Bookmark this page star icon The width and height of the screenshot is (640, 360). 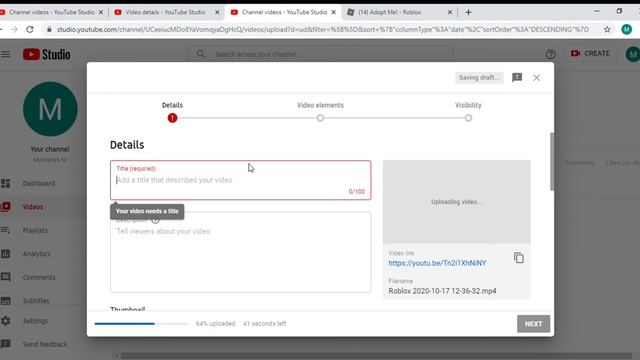coord(607,29)
